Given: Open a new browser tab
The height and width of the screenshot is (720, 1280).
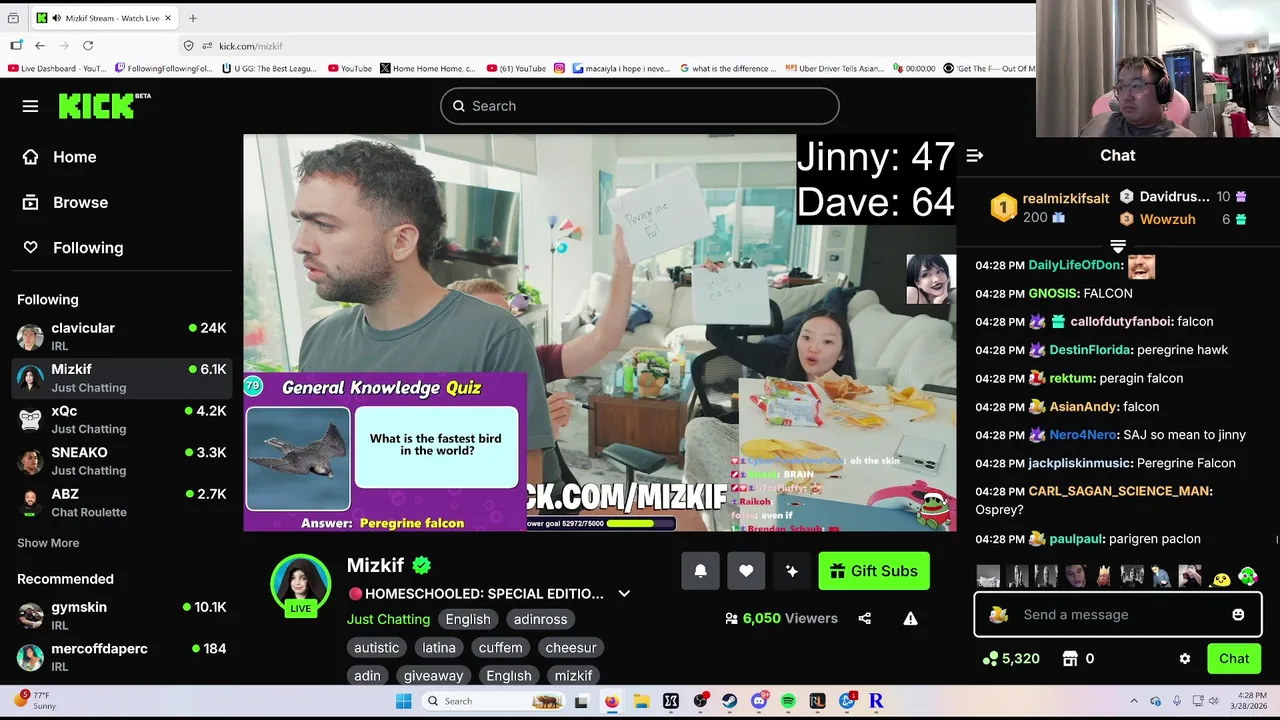Looking at the screenshot, I should pos(193,18).
